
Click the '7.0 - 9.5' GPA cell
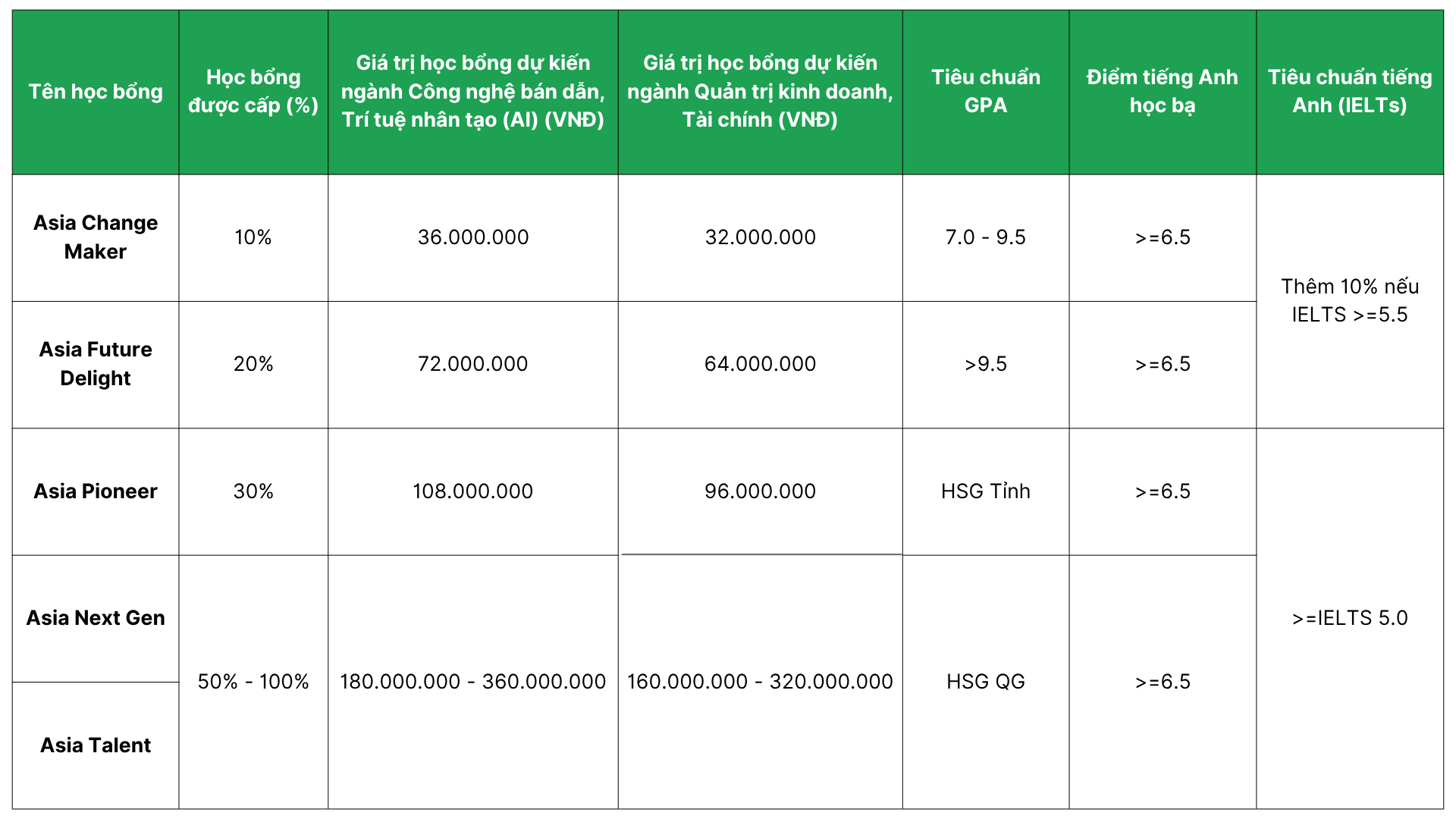(986, 237)
